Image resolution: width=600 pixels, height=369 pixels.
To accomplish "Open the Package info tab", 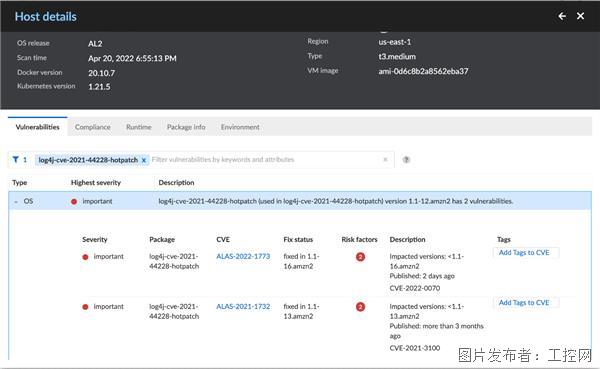I will tap(186, 127).
